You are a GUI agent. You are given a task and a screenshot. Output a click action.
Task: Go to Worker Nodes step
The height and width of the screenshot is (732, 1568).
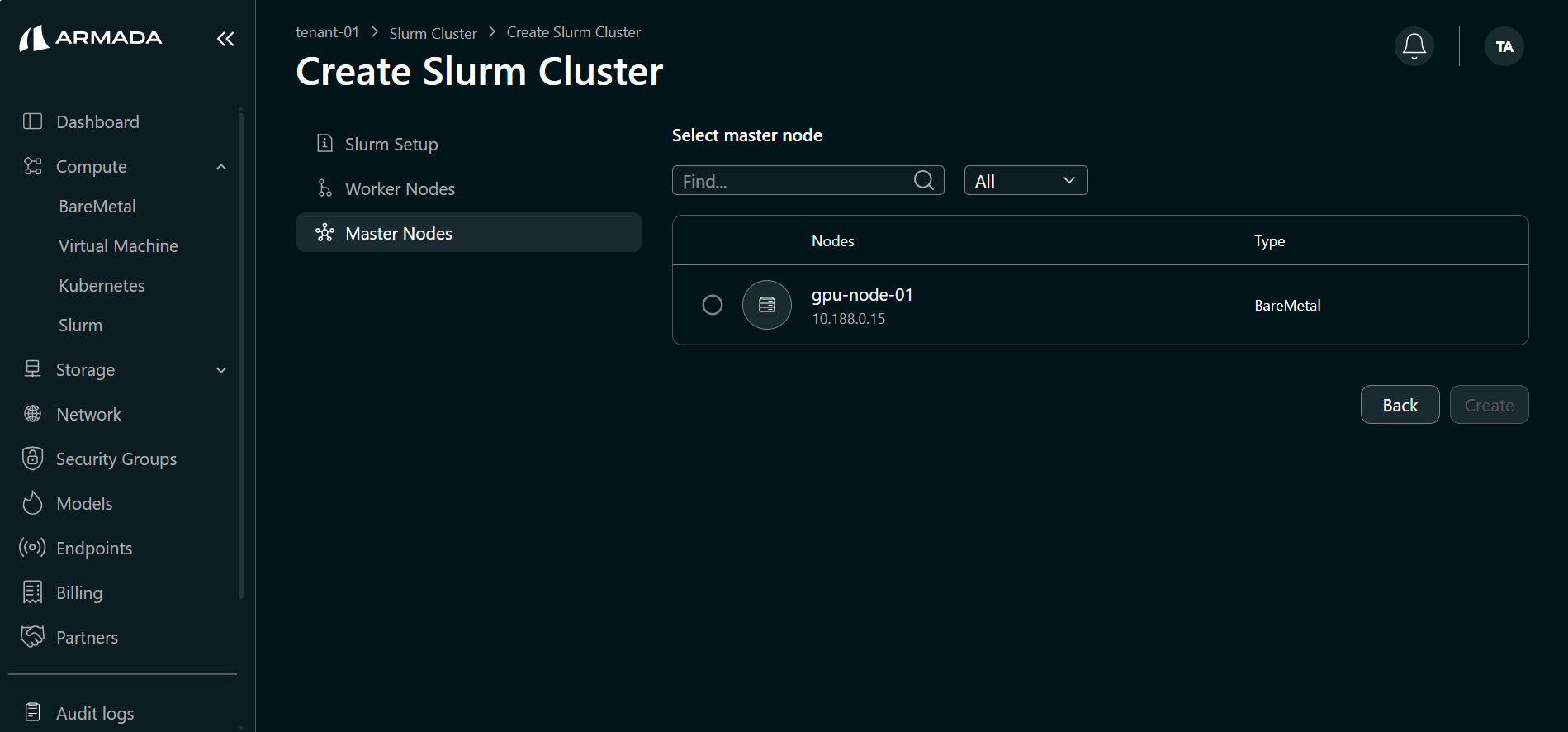(x=469, y=188)
